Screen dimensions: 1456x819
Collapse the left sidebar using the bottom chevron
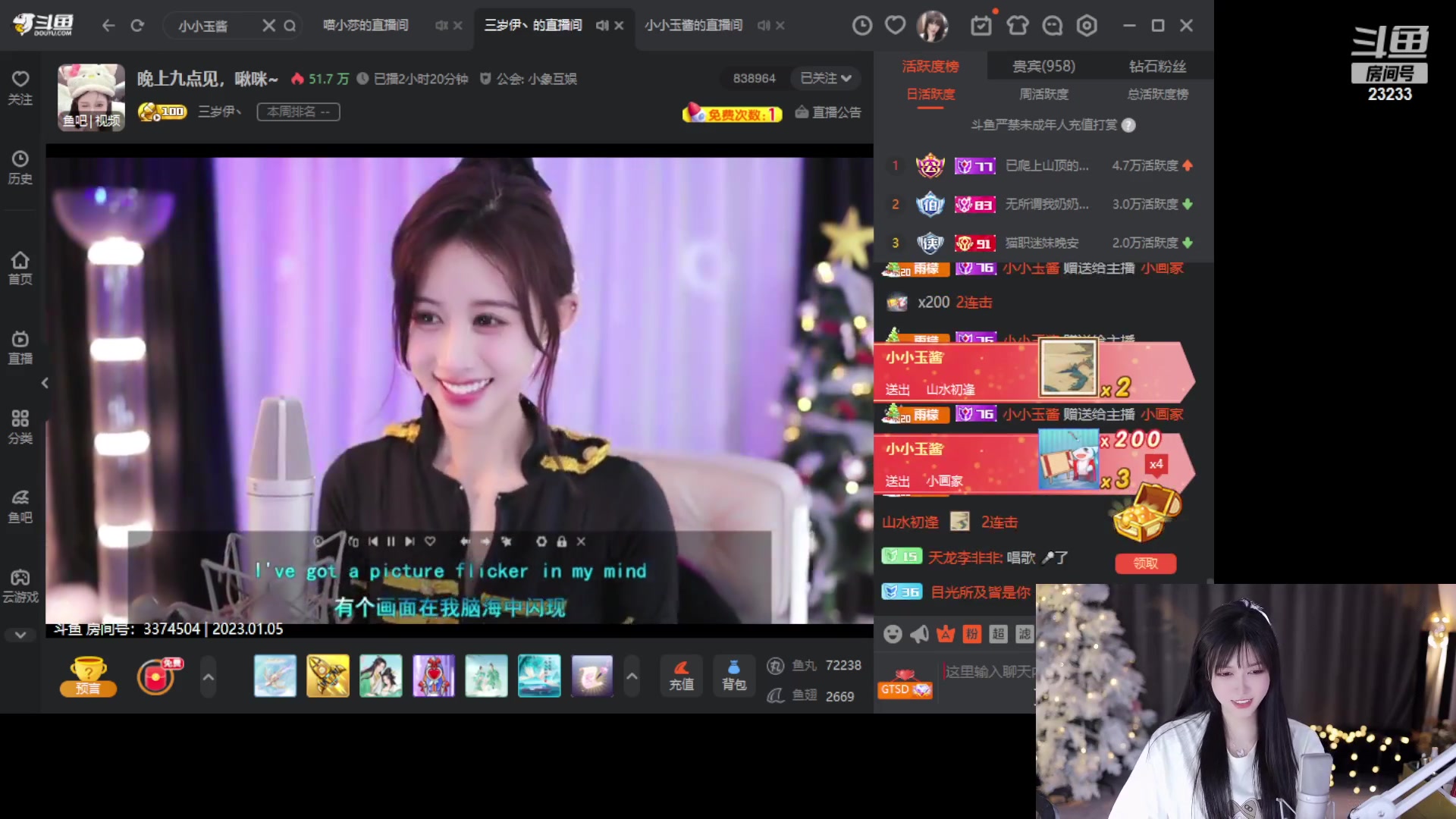(20, 635)
